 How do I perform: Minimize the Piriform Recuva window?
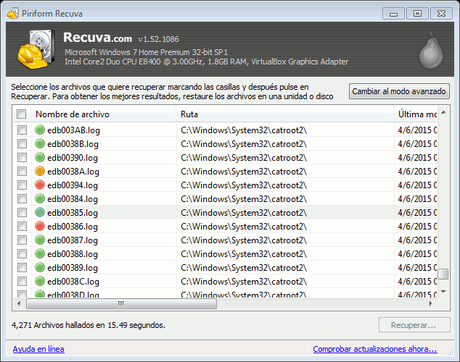(x=394, y=14)
